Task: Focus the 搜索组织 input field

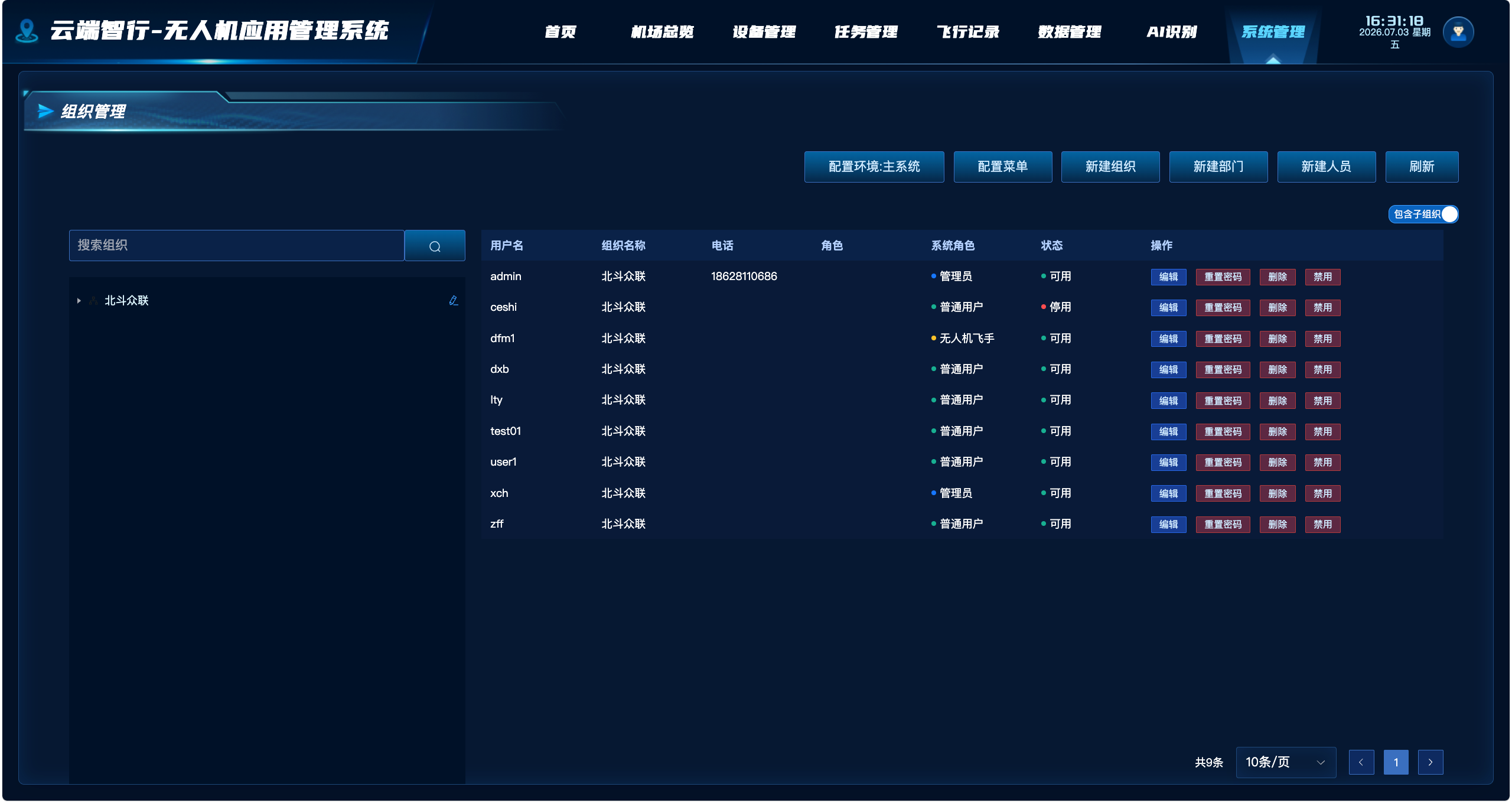Action: [236, 246]
